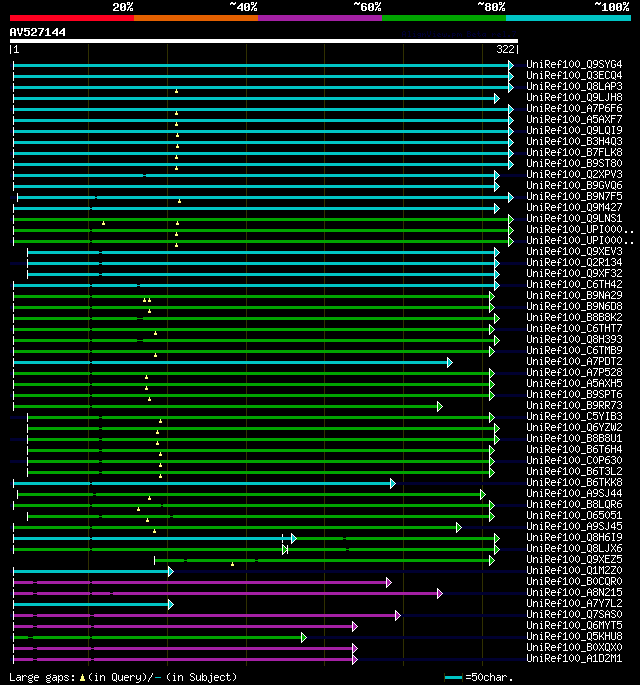Click the UniRef100_Q9XF32 label
Image resolution: width=640 pixels, height=685 pixels.
pos(574,273)
